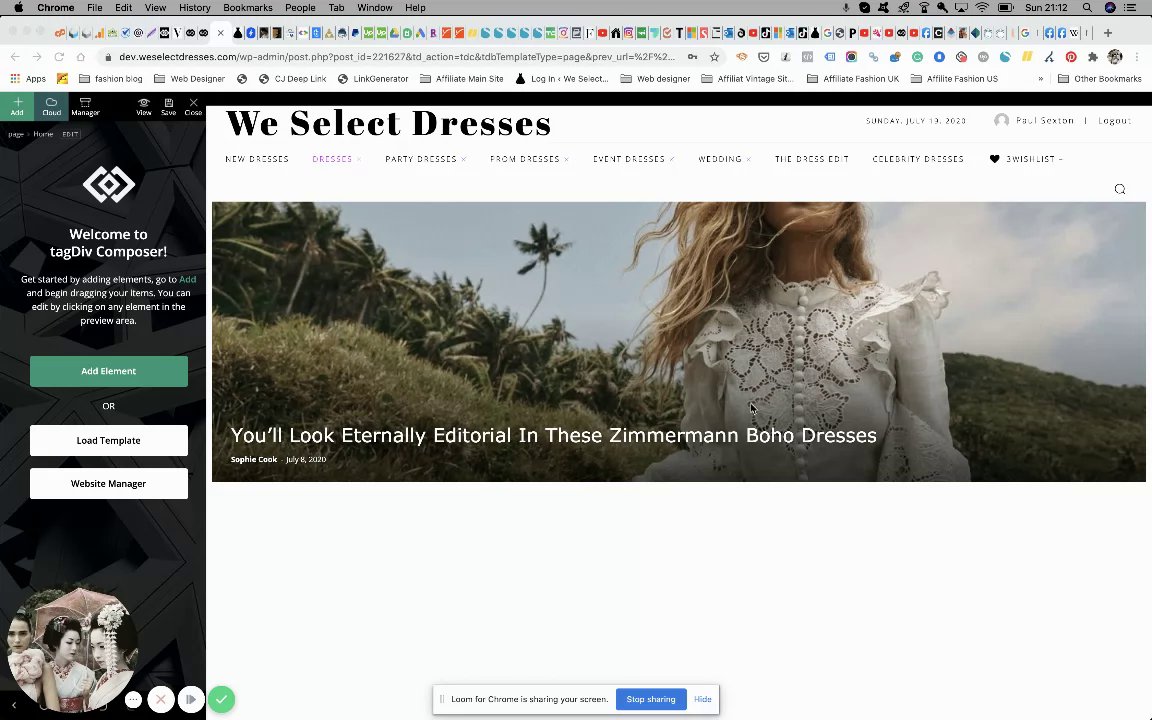Click the tagDiv Composer logo
The width and height of the screenshot is (1152, 720).
click(x=109, y=184)
